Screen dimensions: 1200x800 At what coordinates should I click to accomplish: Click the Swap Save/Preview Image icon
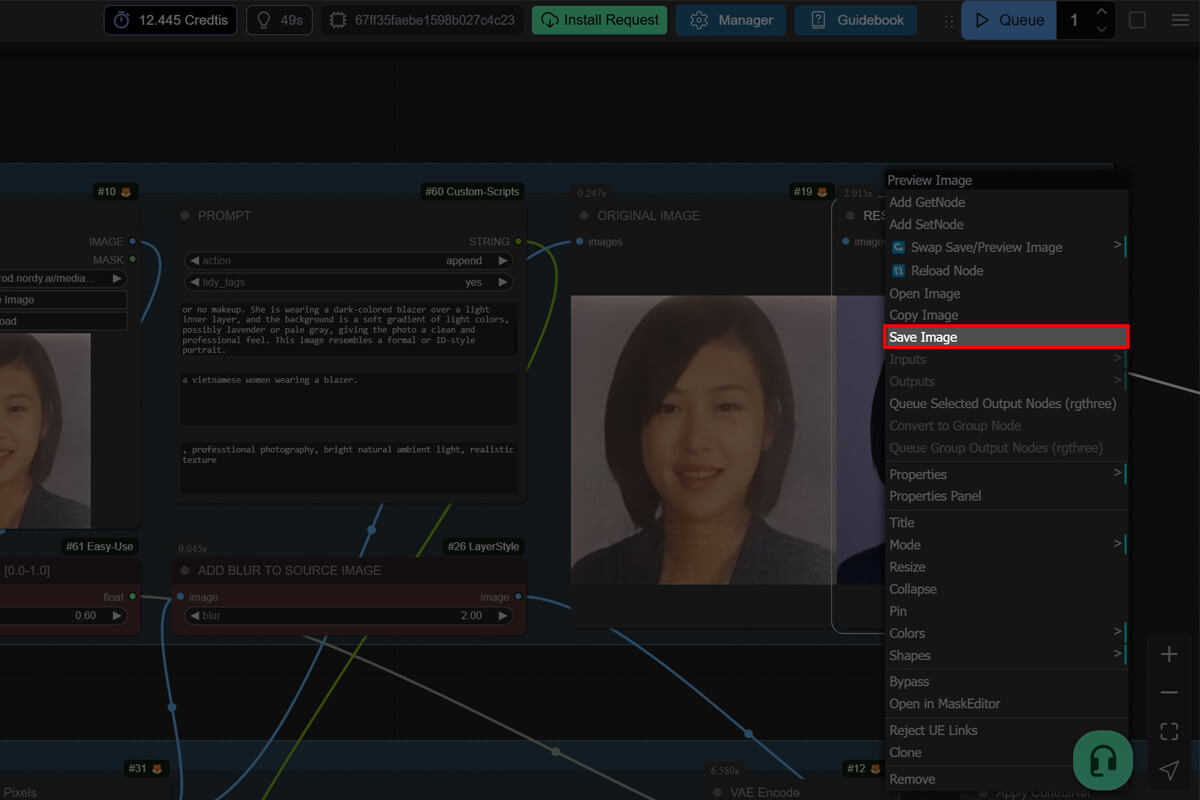898,248
